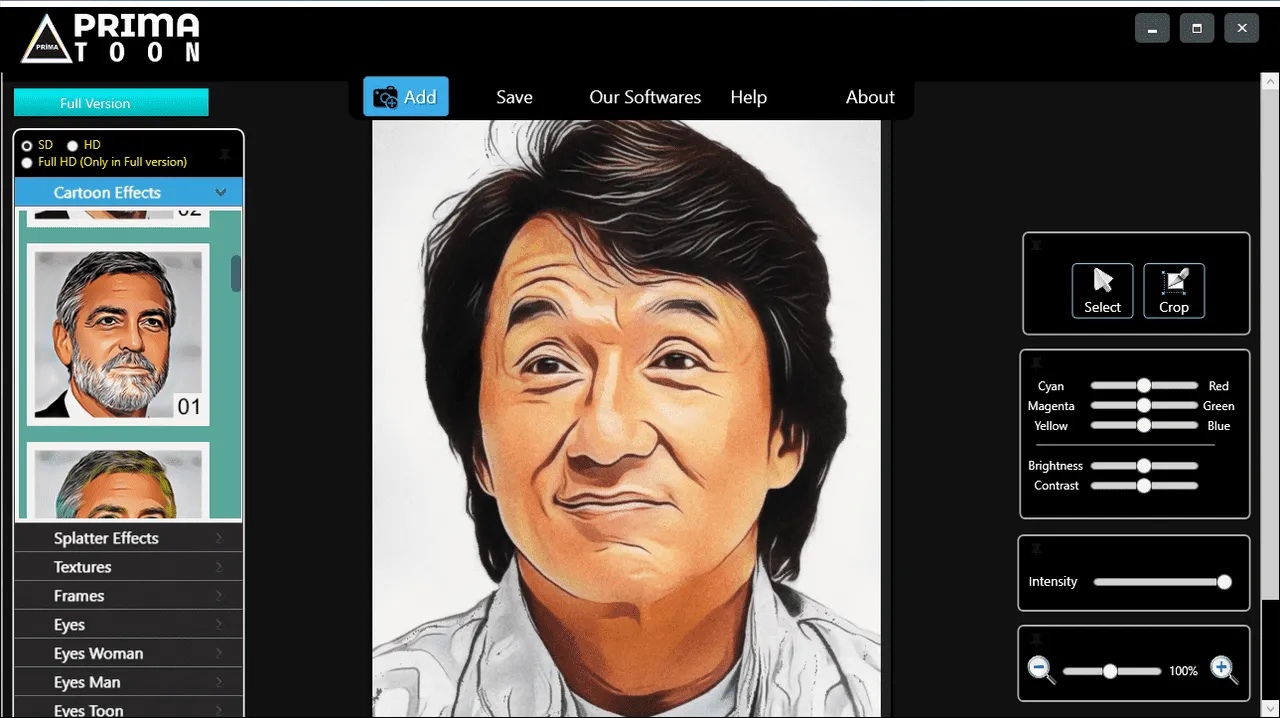Screen dimensions: 1280x718
Task: Open the Our Softwares menu
Action: click(645, 97)
